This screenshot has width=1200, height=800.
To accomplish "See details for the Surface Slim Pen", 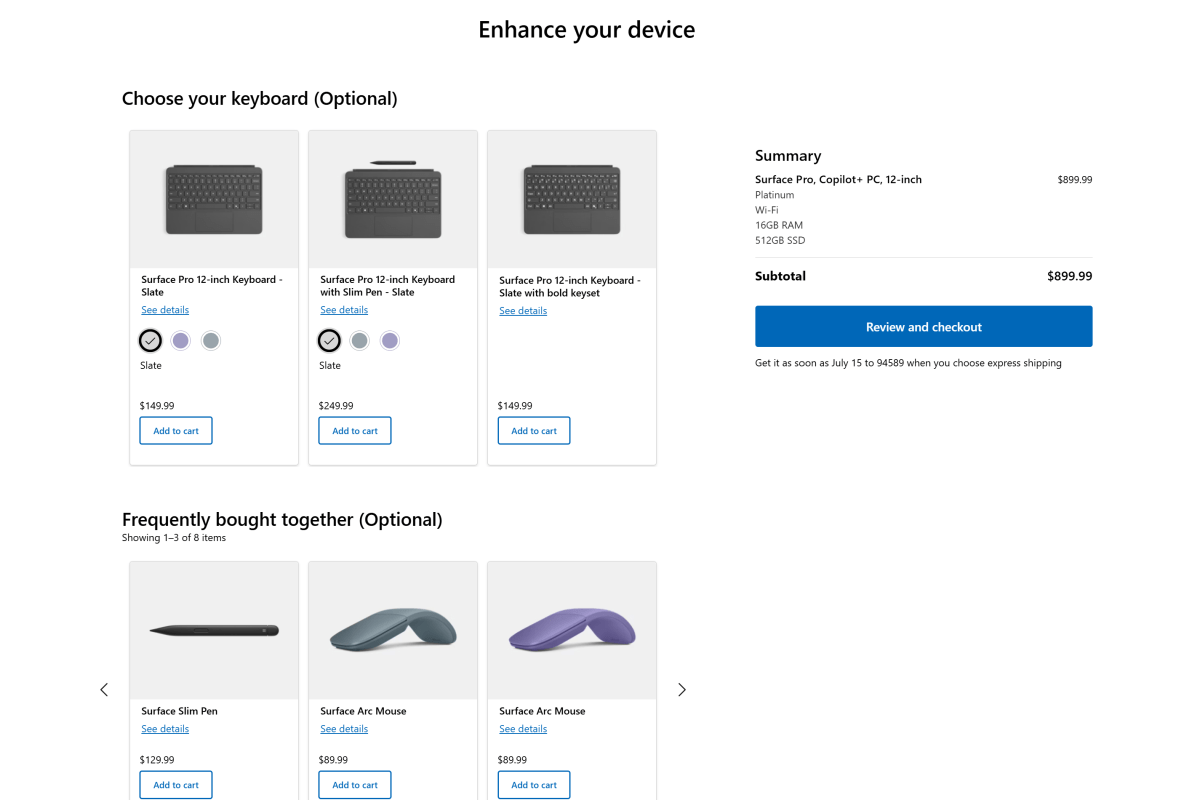I will [164, 728].
